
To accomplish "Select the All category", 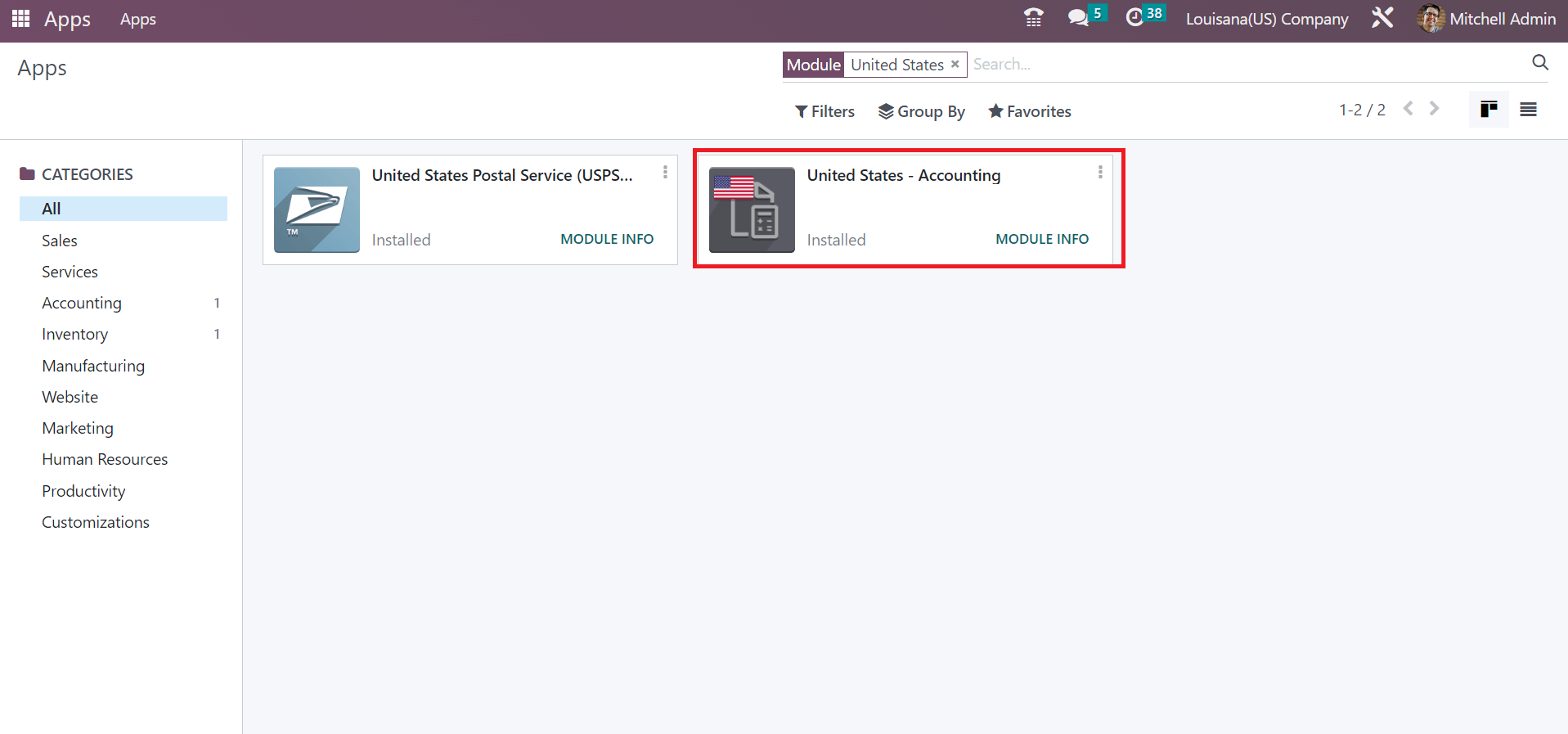I will [124, 209].
